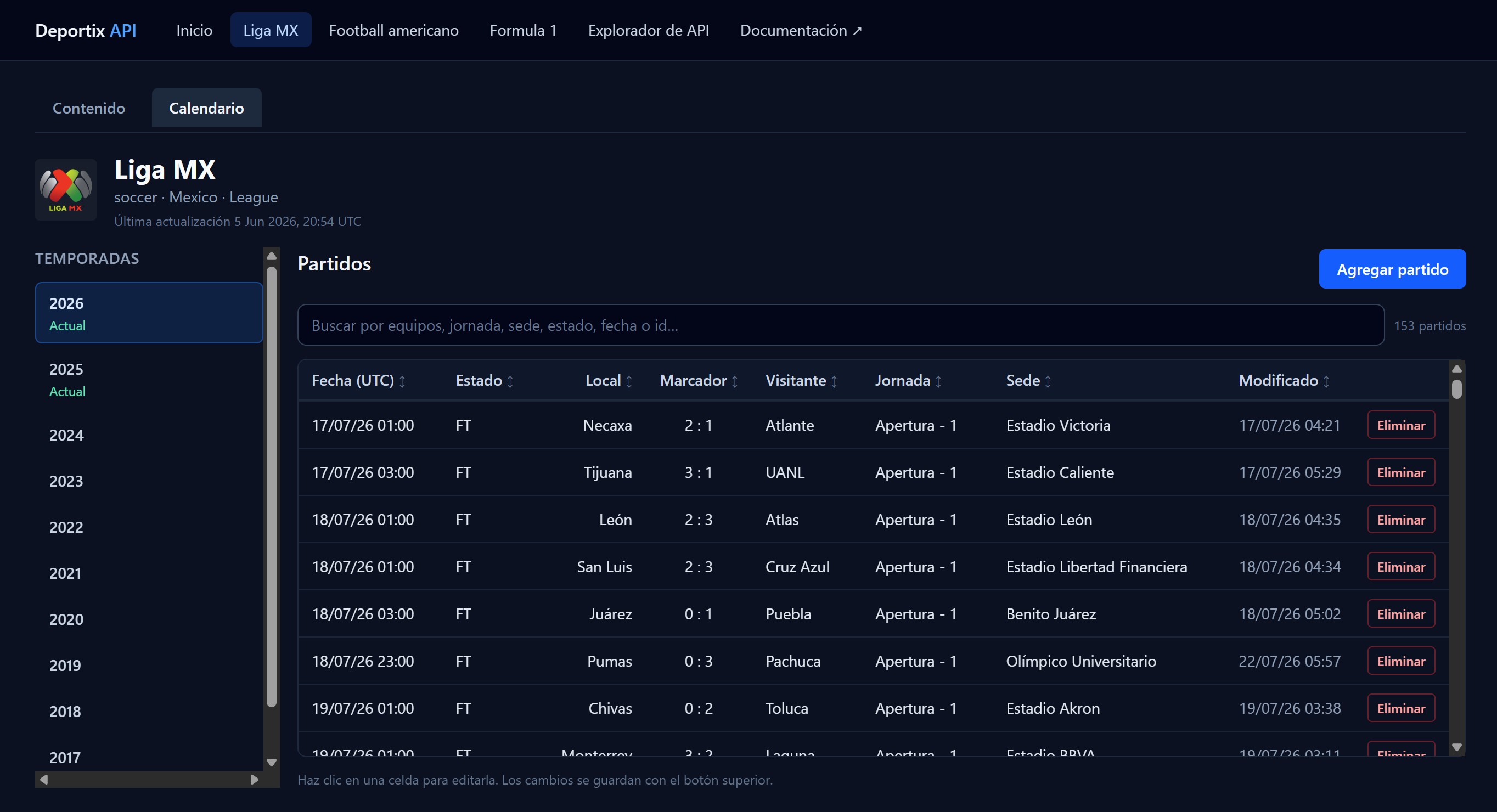Edit the Necaxa local team cell

(x=607, y=425)
